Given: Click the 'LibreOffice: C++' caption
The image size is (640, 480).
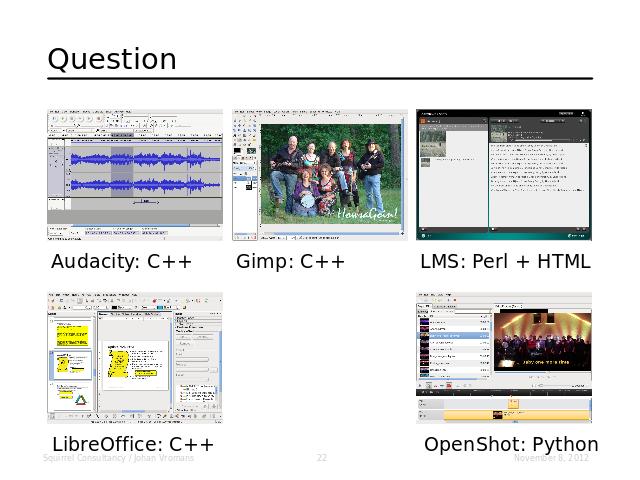Looking at the screenshot, I should point(133,444).
